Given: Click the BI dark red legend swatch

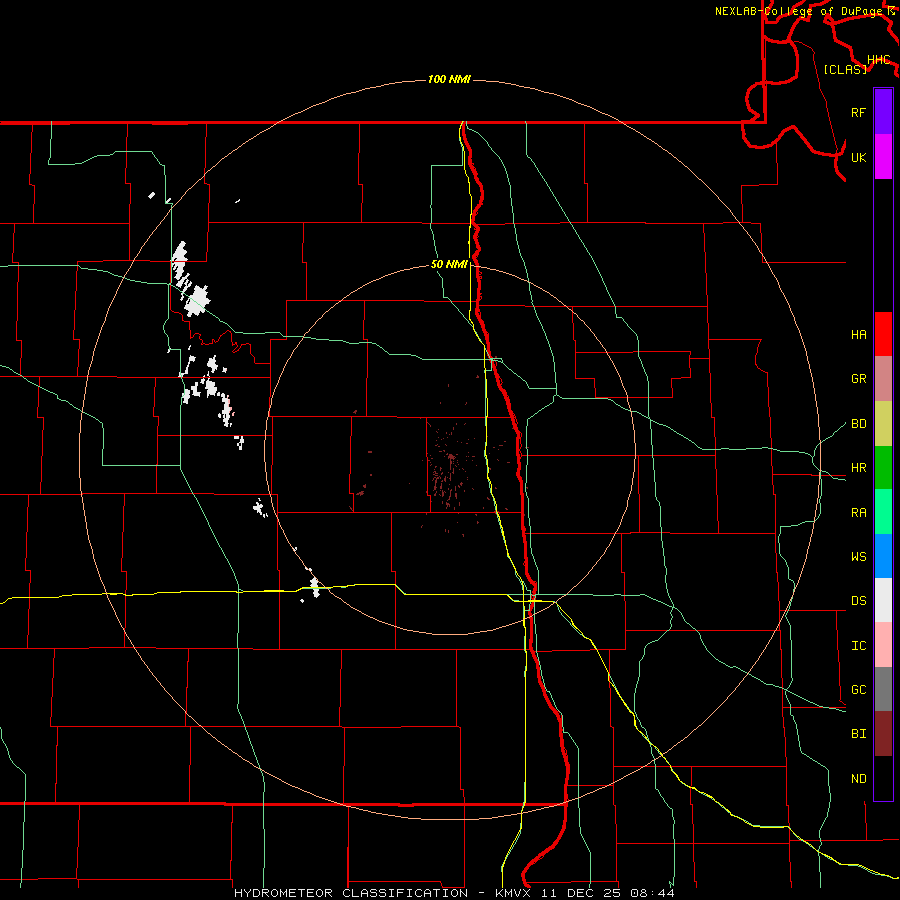Looking at the screenshot, I should click(x=883, y=733).
